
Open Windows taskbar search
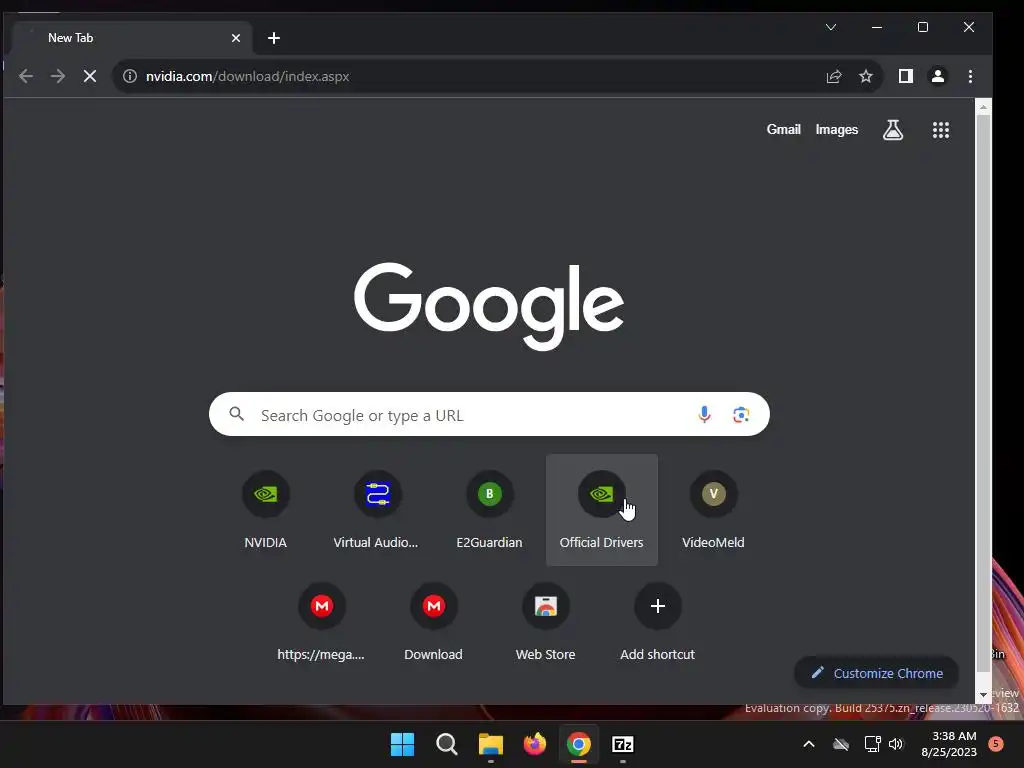[x=447, y=744]
